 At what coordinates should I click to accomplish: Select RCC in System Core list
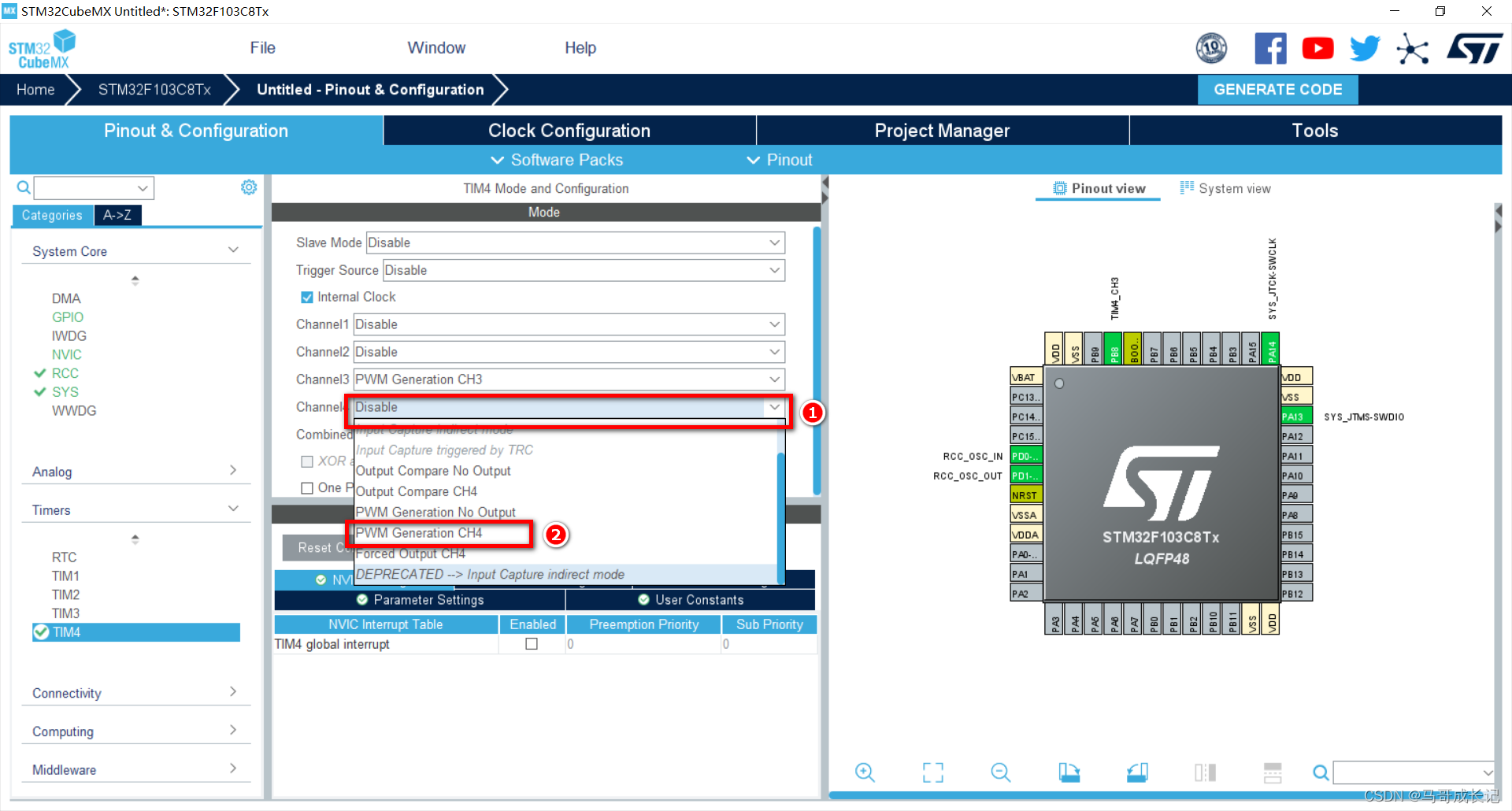pyautogui.click(x=65, y=373)
